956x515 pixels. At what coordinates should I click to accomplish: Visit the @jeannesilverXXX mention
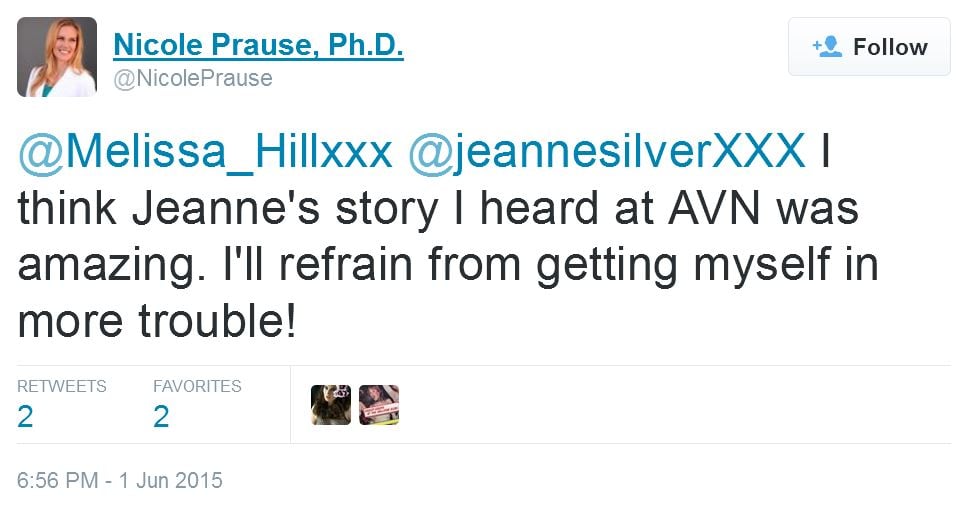tap(607, 152)
